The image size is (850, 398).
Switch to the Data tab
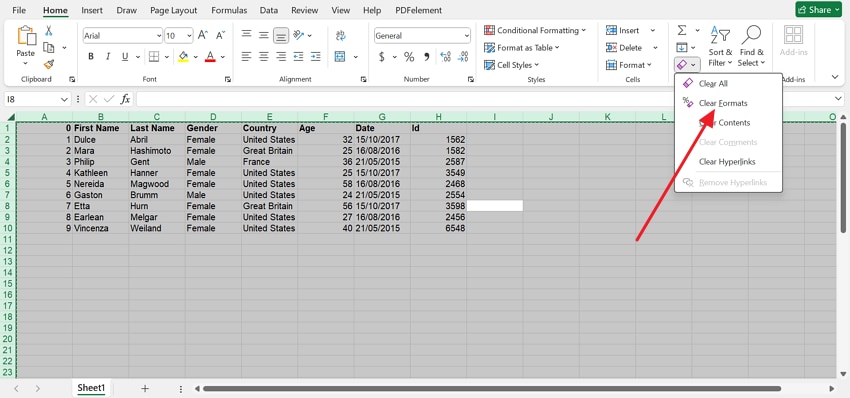pyautogui.click(x=269, y=10)
